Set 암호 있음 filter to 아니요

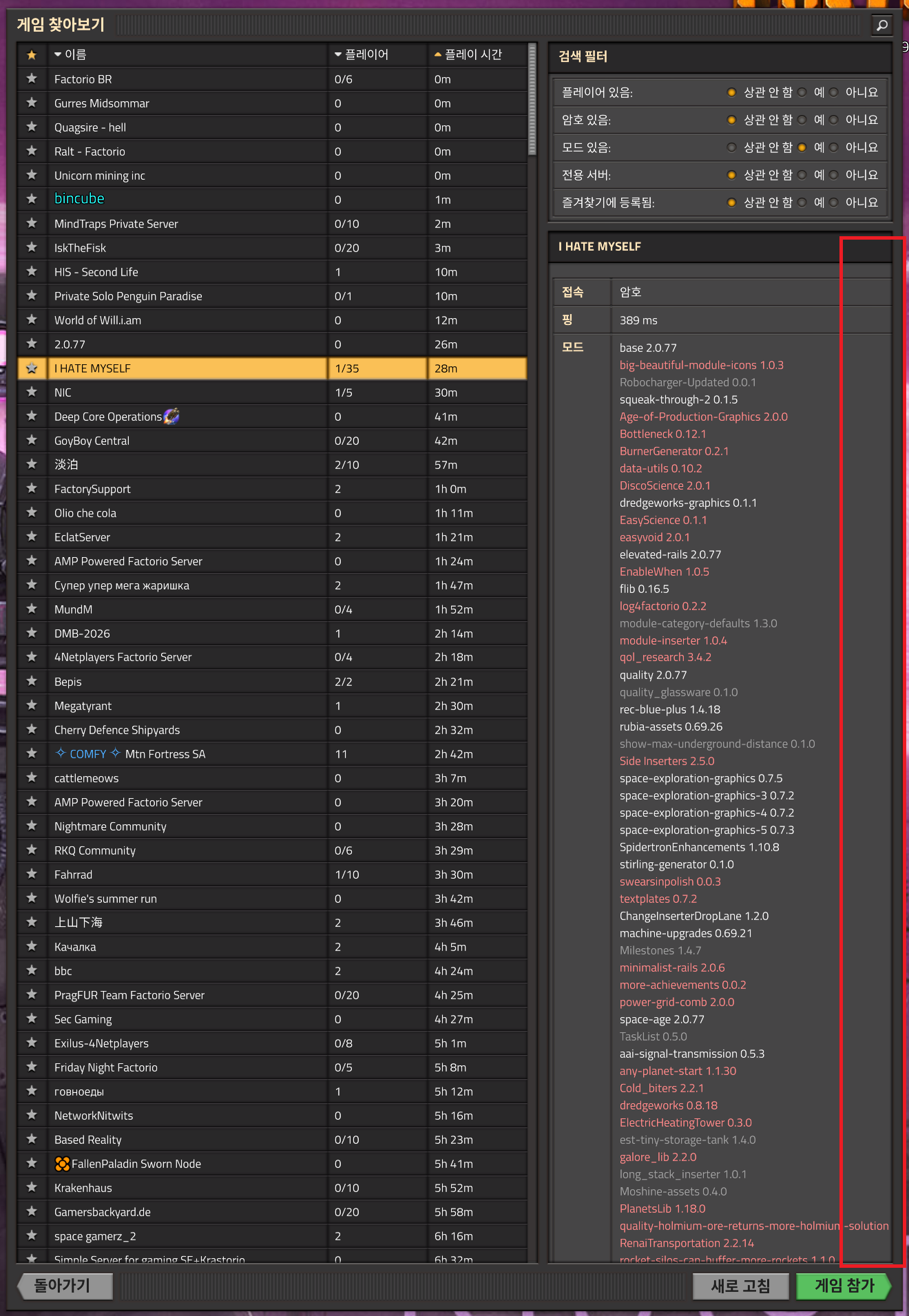pos(834,120)
